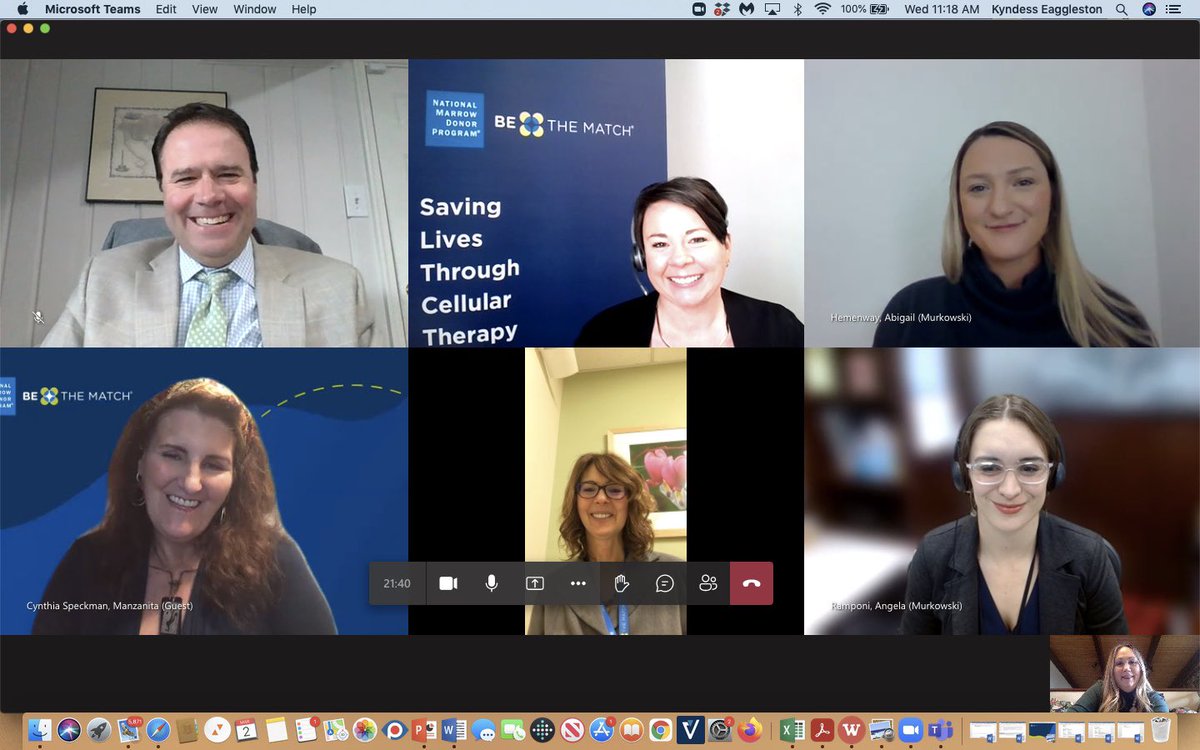
Task: Open the Help menu
Action: point(304,9)
